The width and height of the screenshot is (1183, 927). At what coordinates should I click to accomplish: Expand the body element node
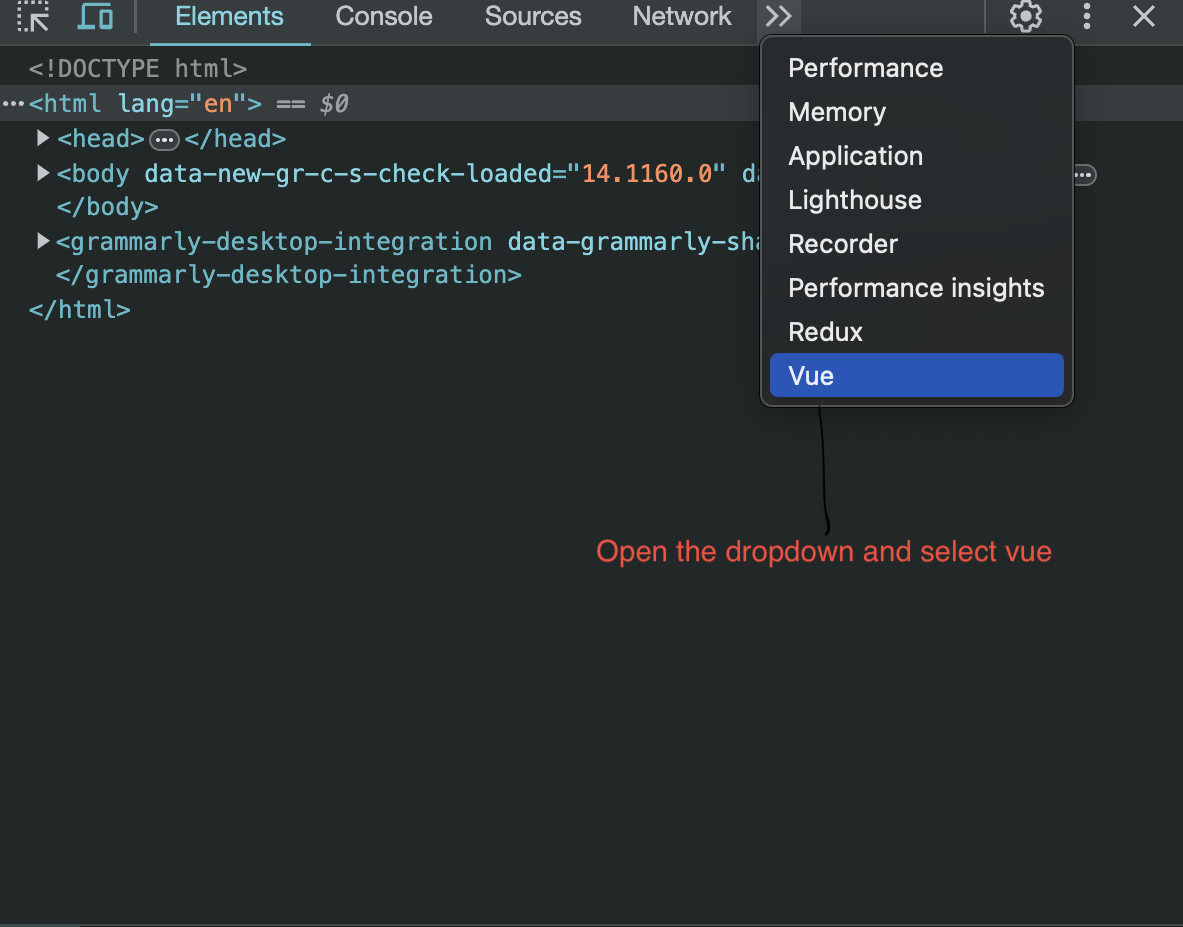[43, 173]
